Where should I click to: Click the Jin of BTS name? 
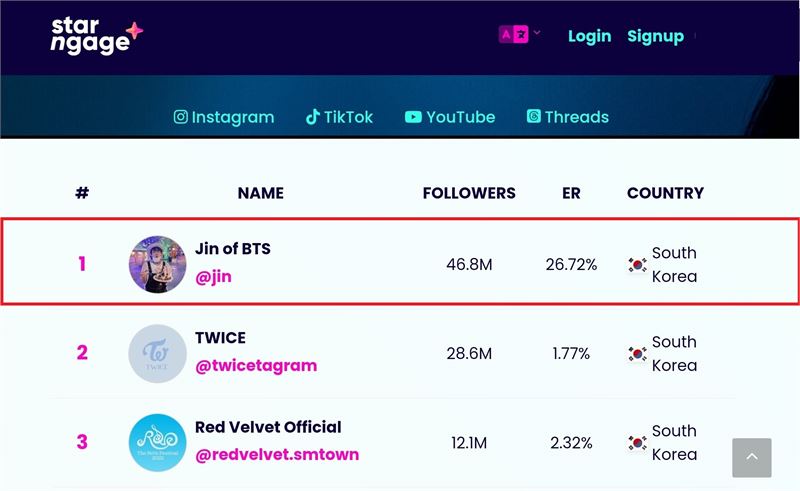coord(233,249)
